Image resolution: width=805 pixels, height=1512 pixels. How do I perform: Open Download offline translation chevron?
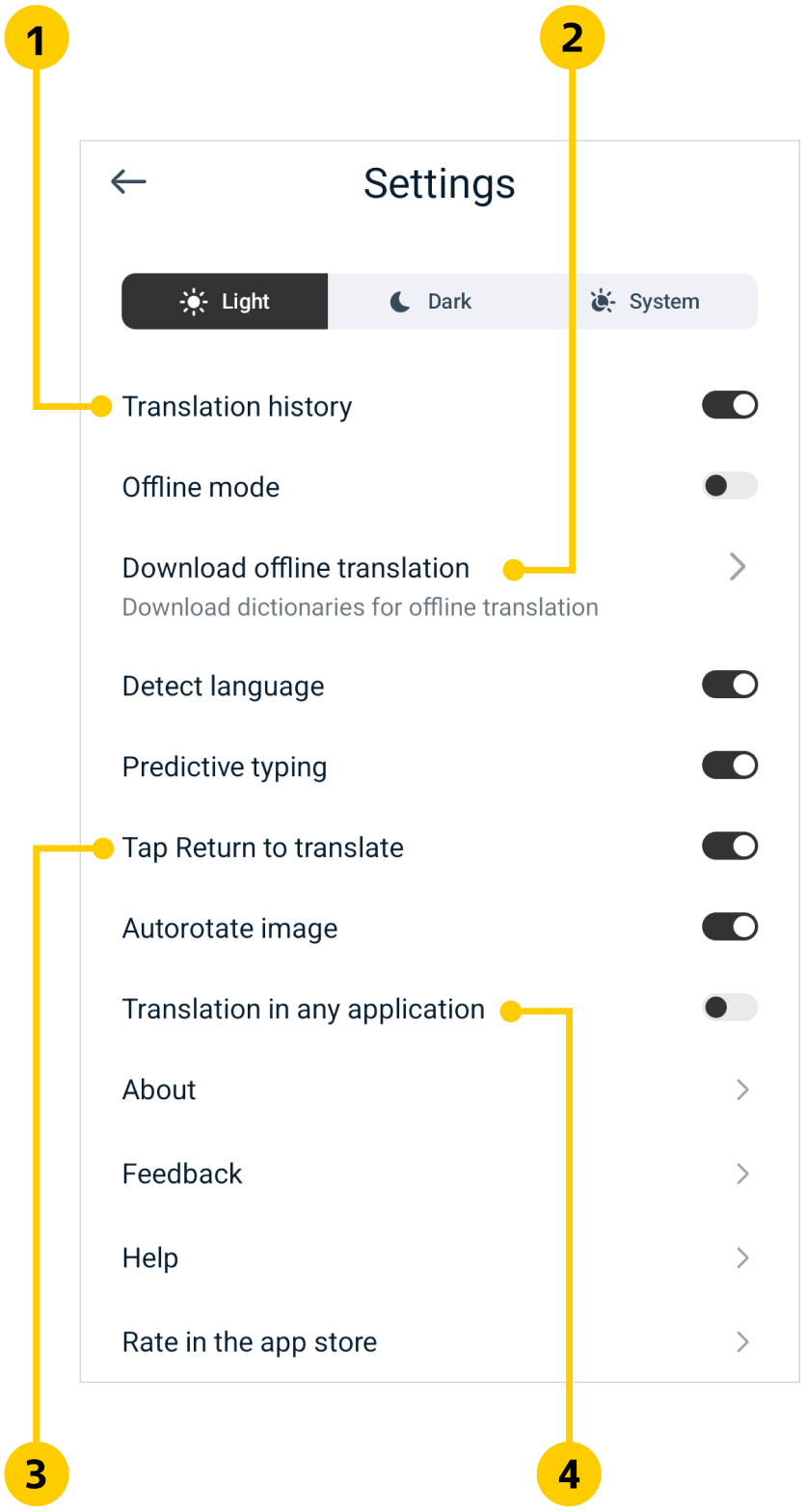click(738, 567)
